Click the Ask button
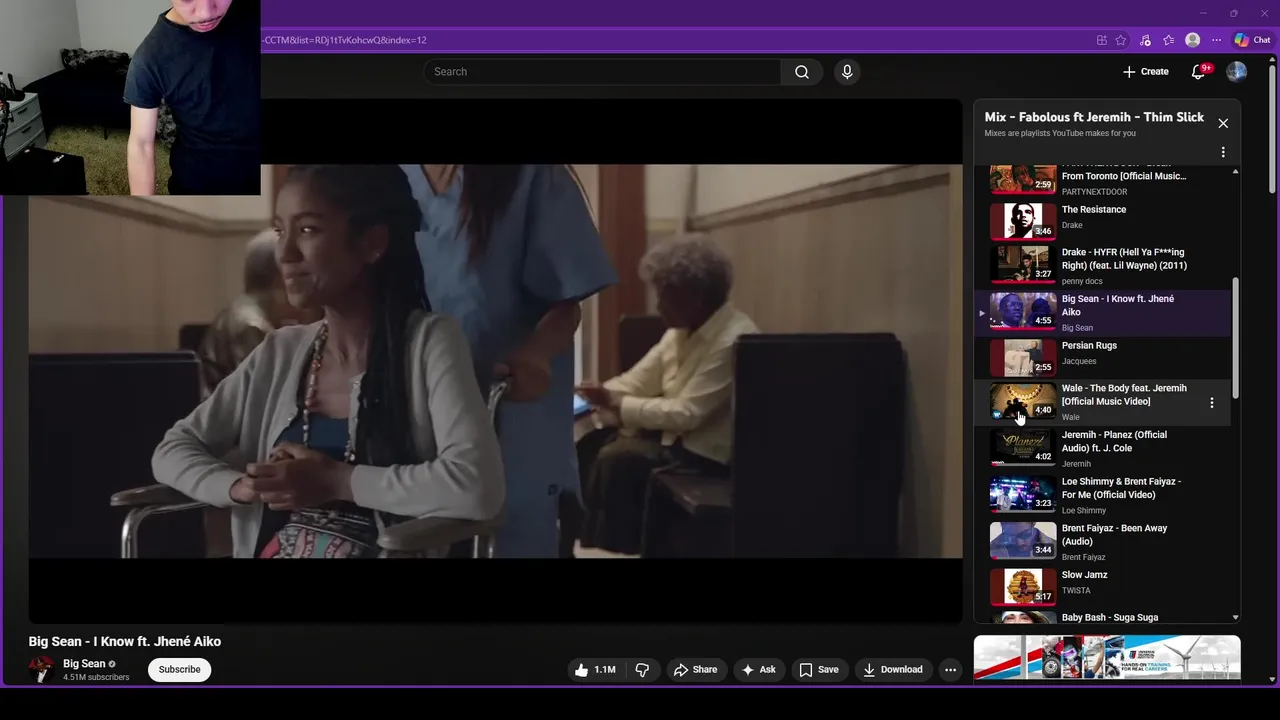 [758, 670]
